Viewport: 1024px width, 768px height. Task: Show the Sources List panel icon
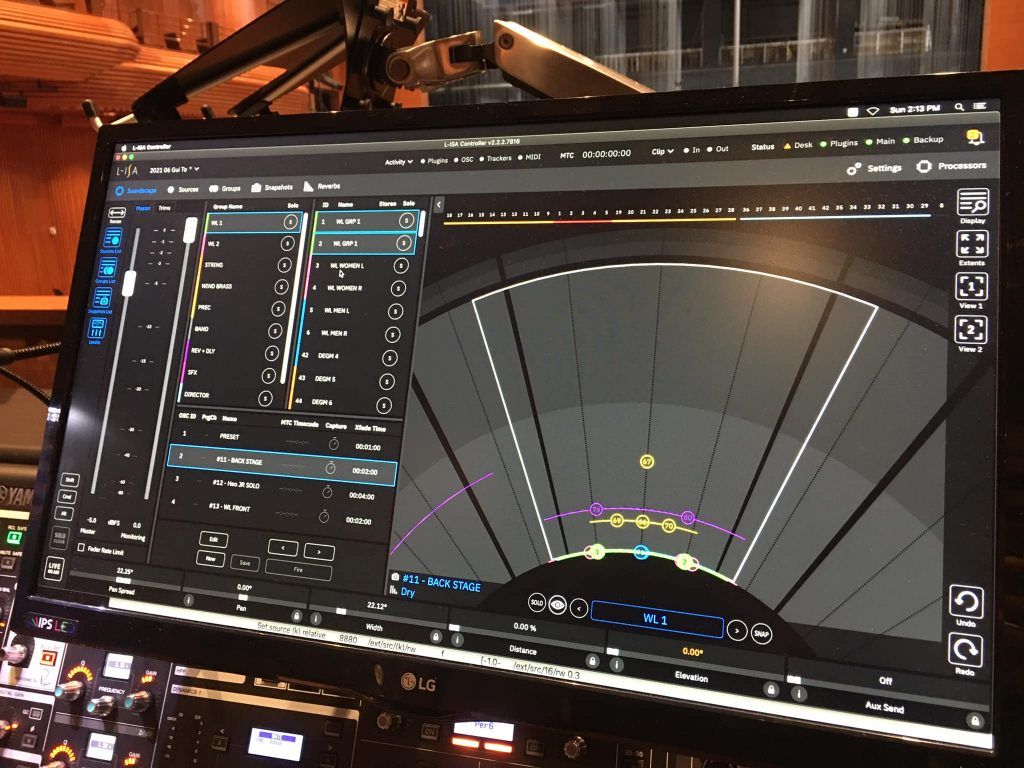click(111, 238)
